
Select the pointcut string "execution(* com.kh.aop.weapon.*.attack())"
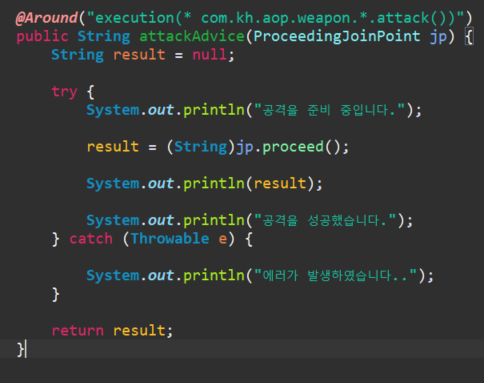[276, 18]
